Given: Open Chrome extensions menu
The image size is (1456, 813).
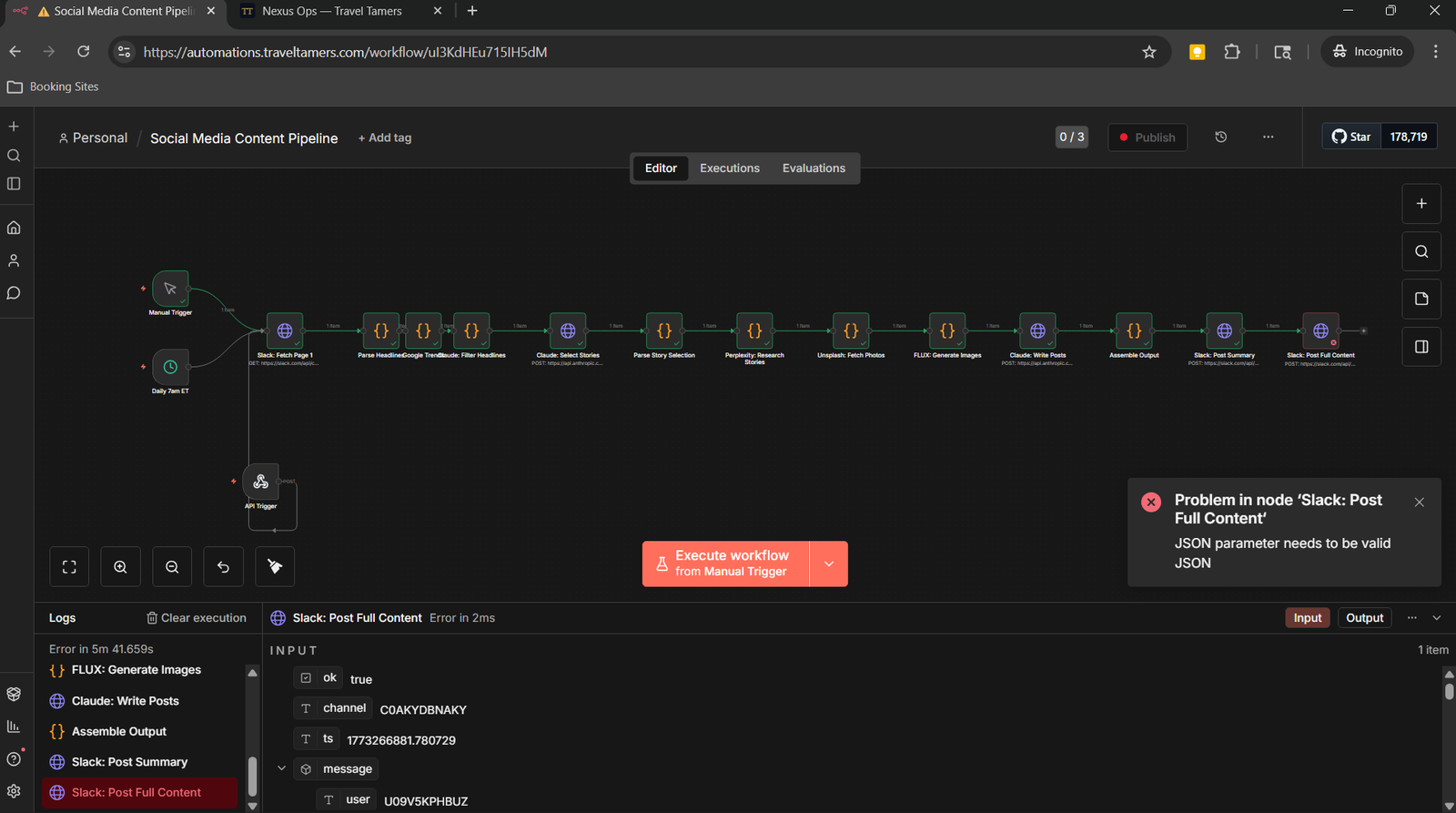Looking at the screenshot, I should coord(1232,52).
